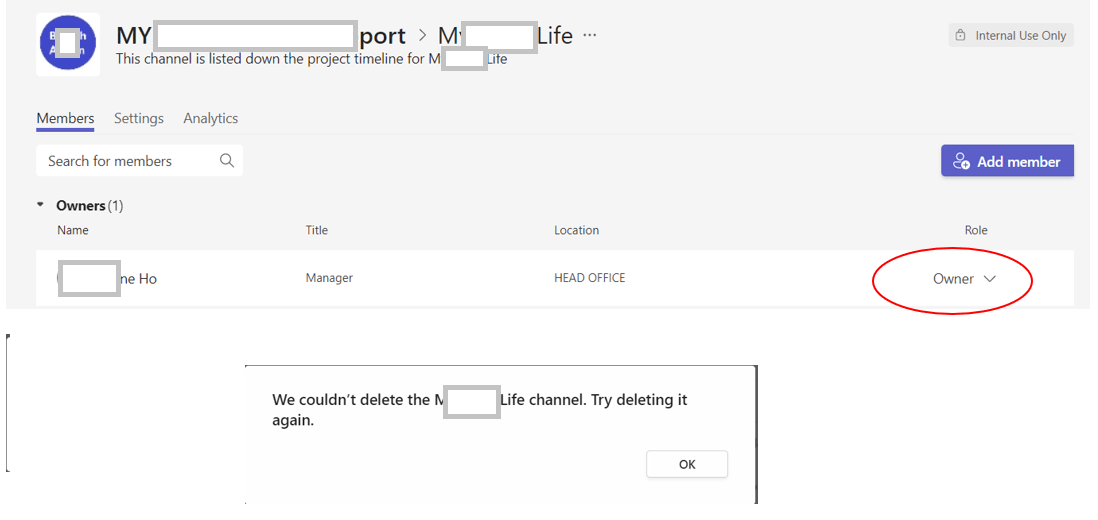Image resolution: width=1098 pixels, height=520 pixels.
Task: Open the Members tab
Action: click(65, 118)
